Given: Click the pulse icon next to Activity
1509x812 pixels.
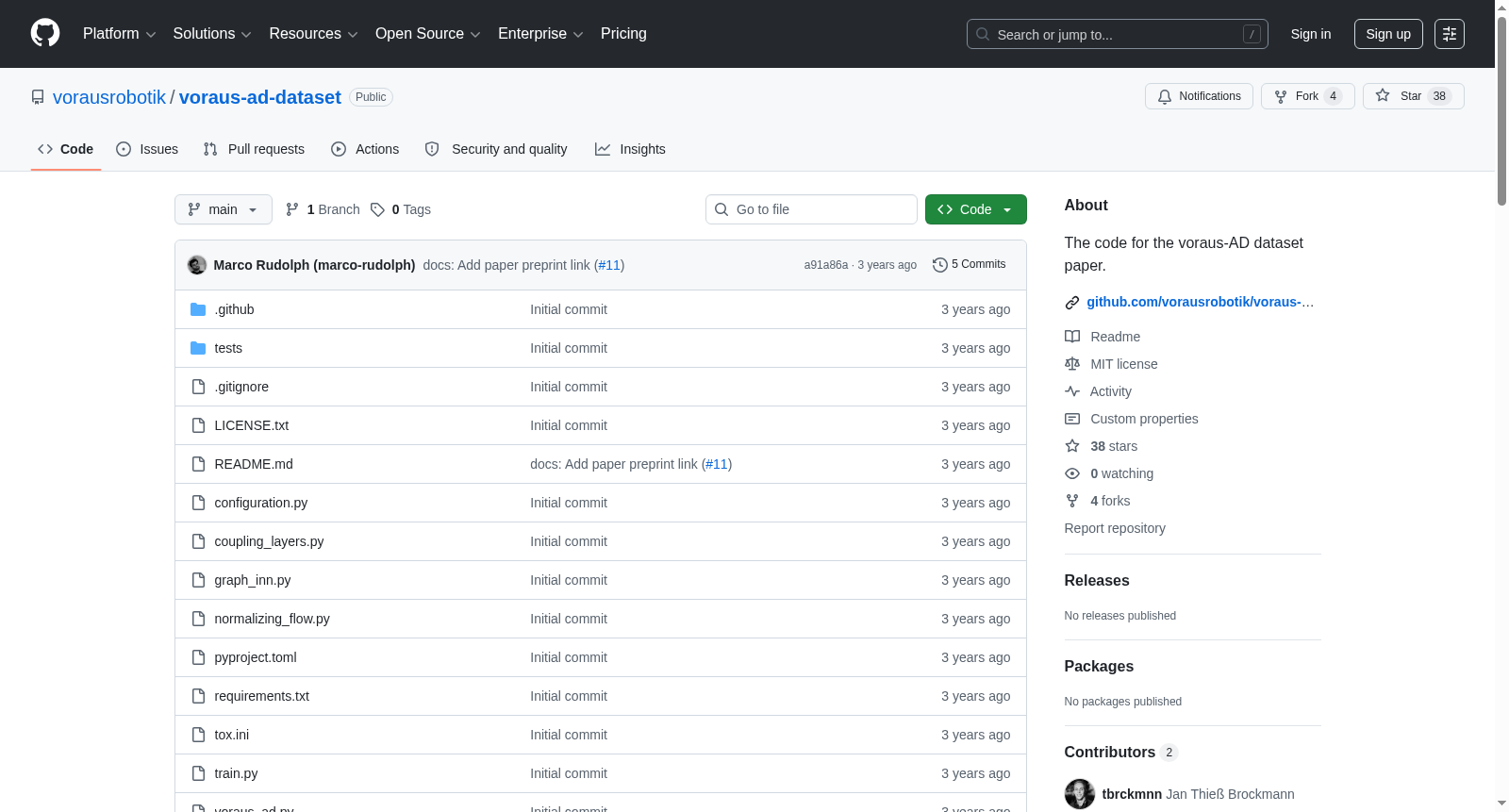Looking at the screenshot, I should click(x=1072, y=391).
